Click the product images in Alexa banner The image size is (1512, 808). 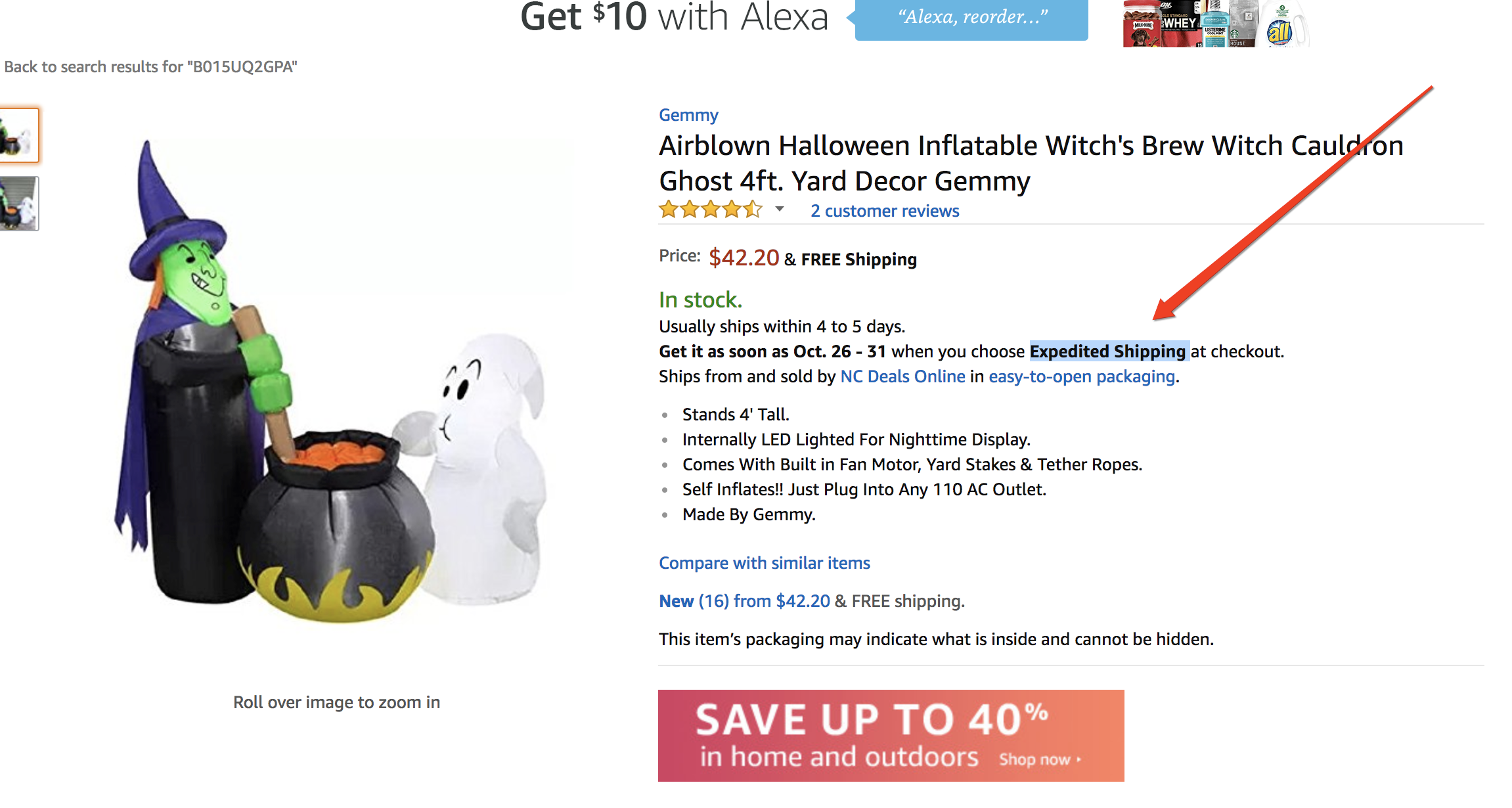1216,24
